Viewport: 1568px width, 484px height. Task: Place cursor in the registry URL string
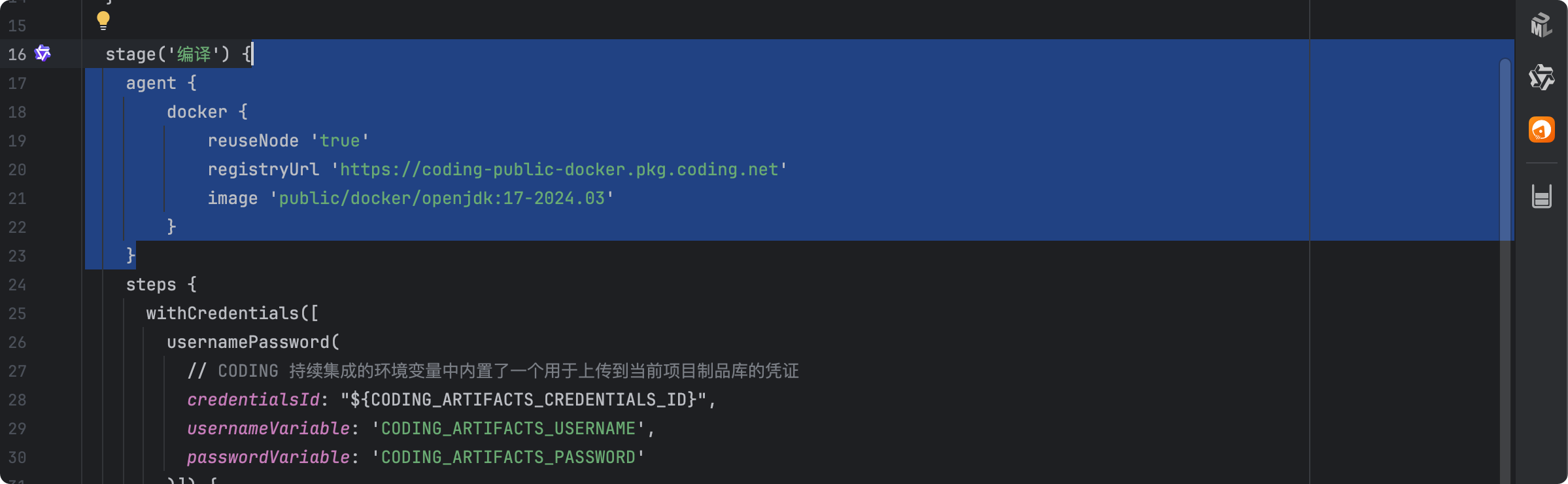pos(559,170)
